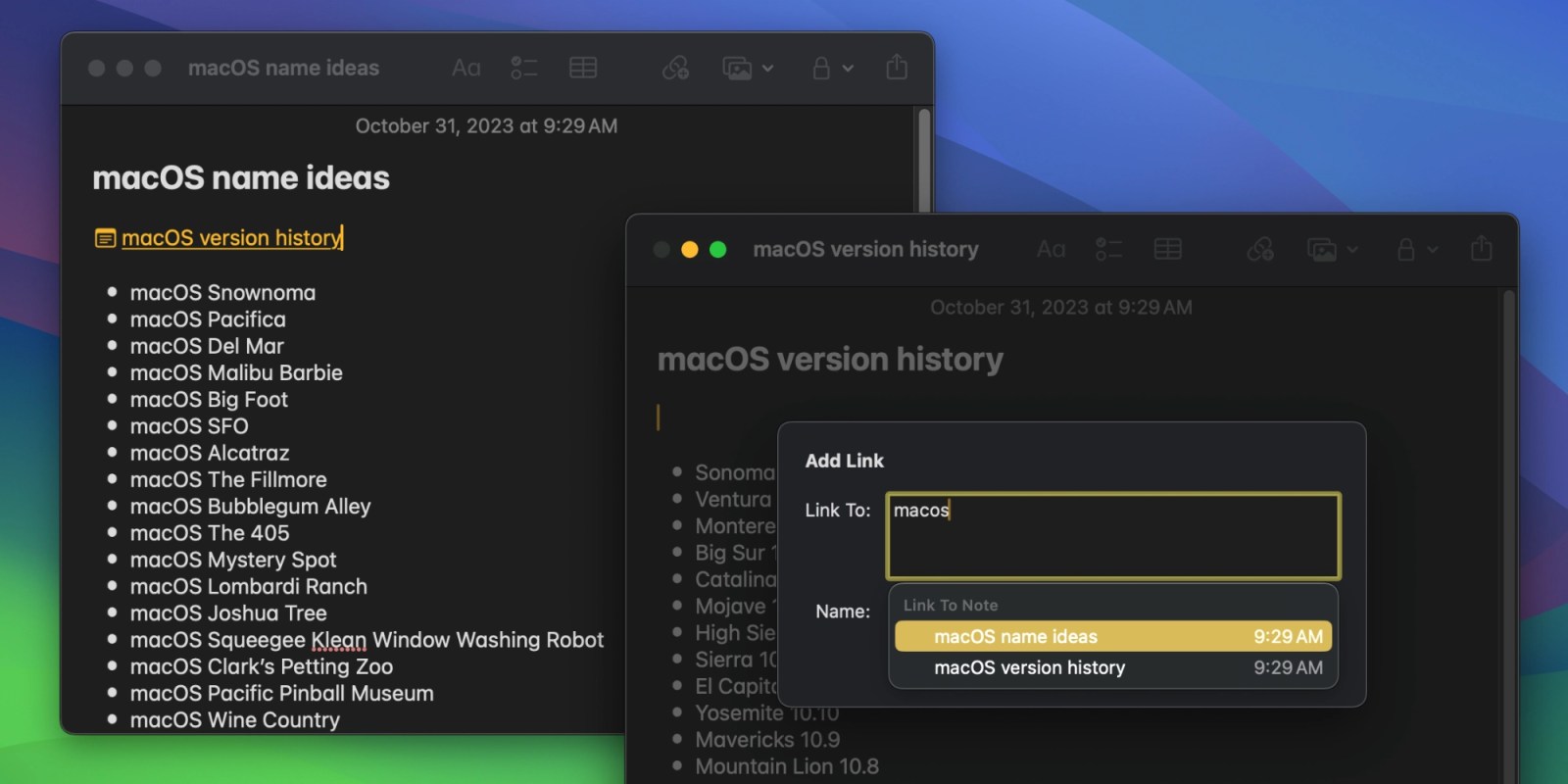Click the link icon in name ideas toolbar
This screenshot has width=1568, height=784.
point(675,69)
